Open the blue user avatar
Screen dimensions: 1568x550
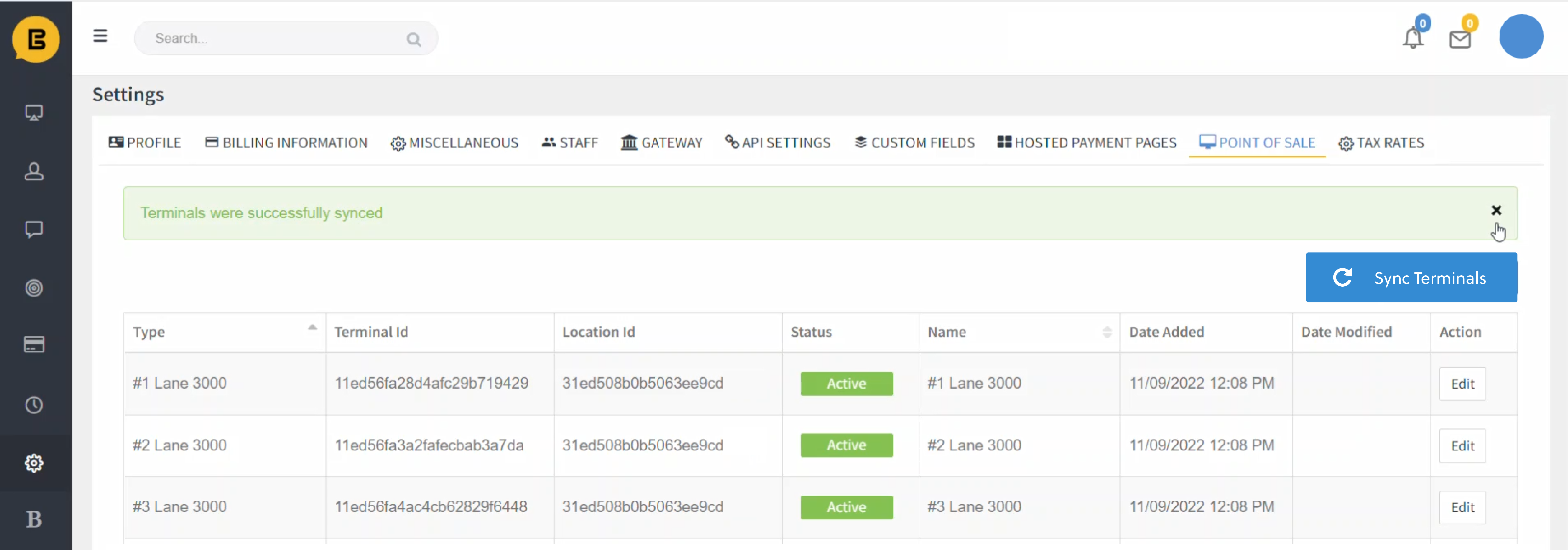click(x=1521, y=36)
